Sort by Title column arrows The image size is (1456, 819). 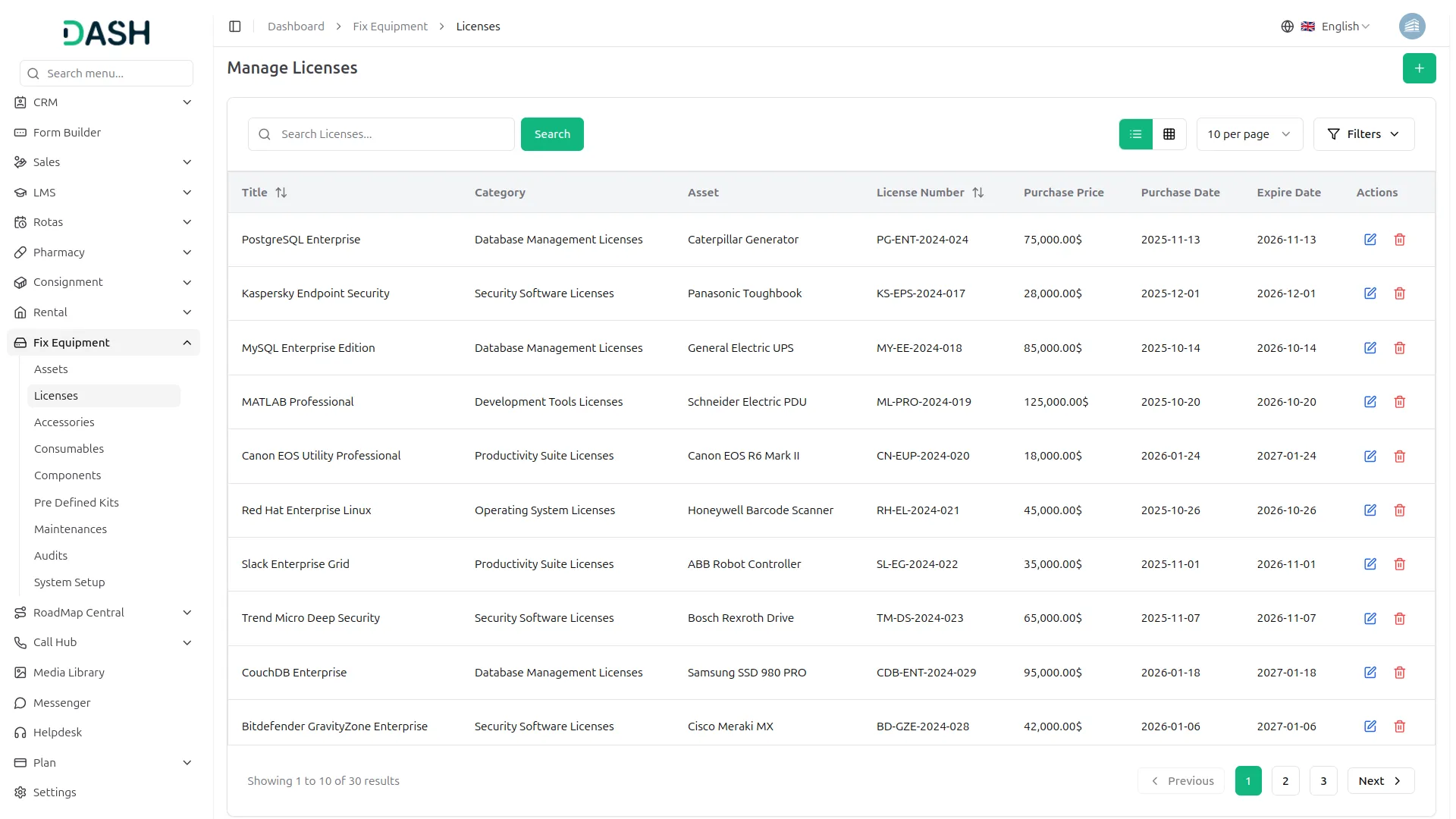(281, 193)
